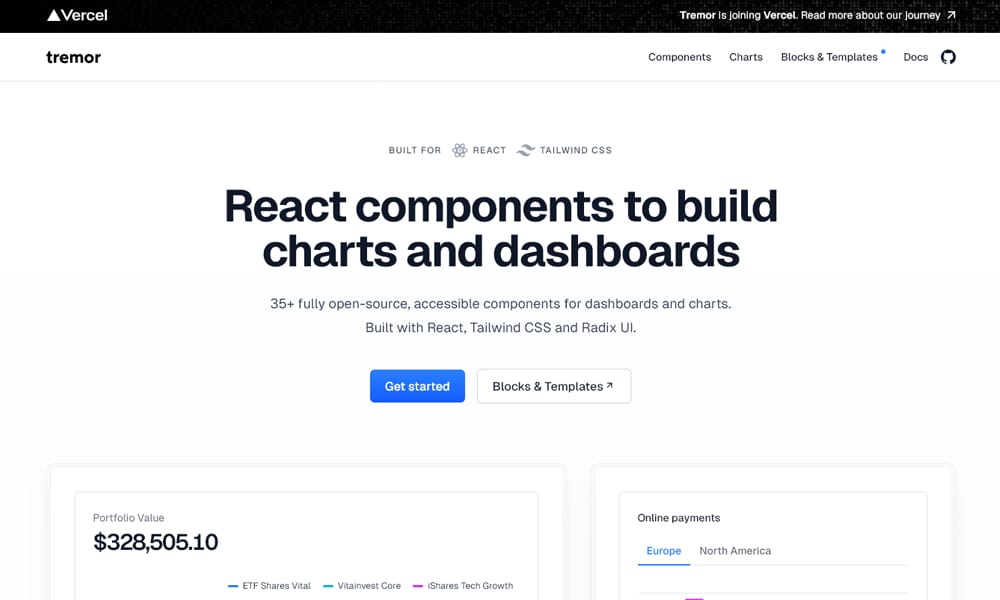1000x600 pixels.
Task: Open the Charts navigation item
Action: coord(746,57)
